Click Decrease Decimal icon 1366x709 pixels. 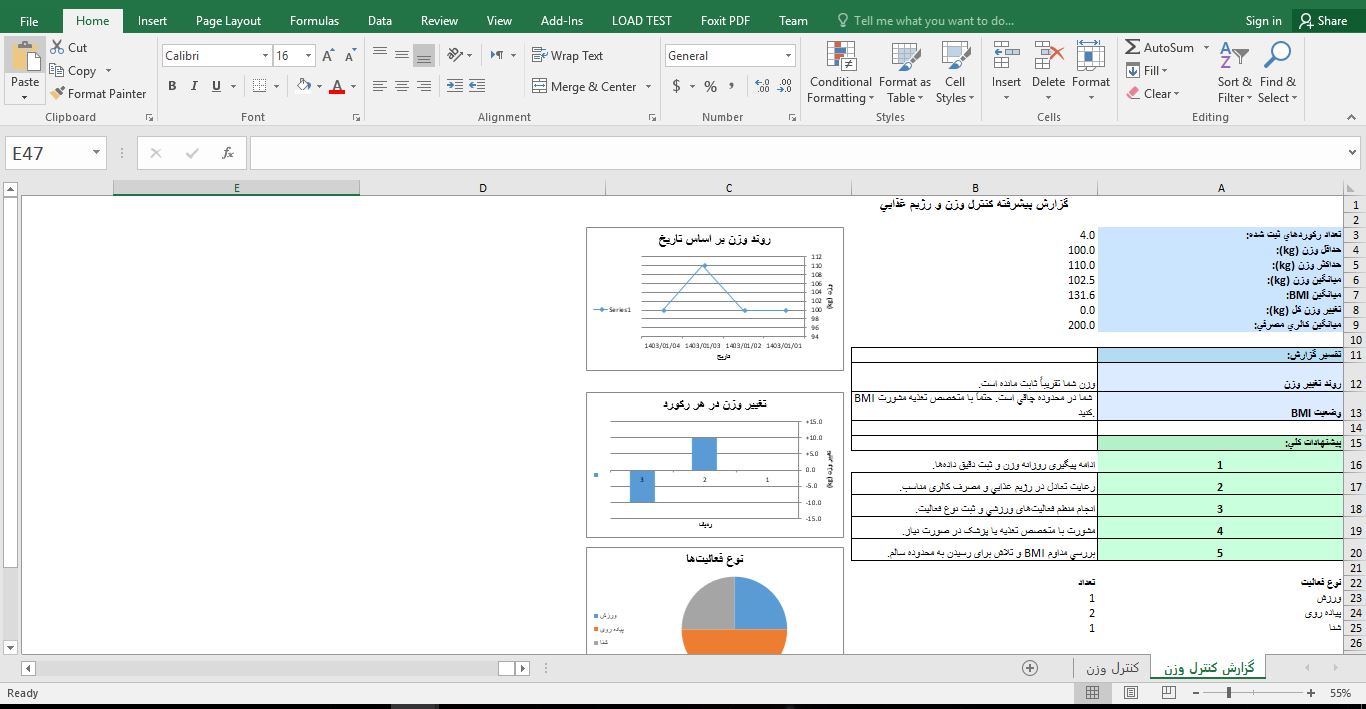point(785,87)
